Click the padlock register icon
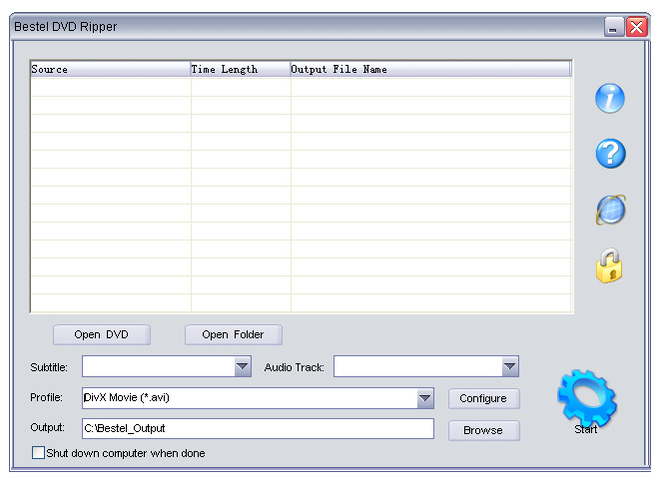This screenshot has height=486, width=665. pyautogui.click(x=609, y=266)
